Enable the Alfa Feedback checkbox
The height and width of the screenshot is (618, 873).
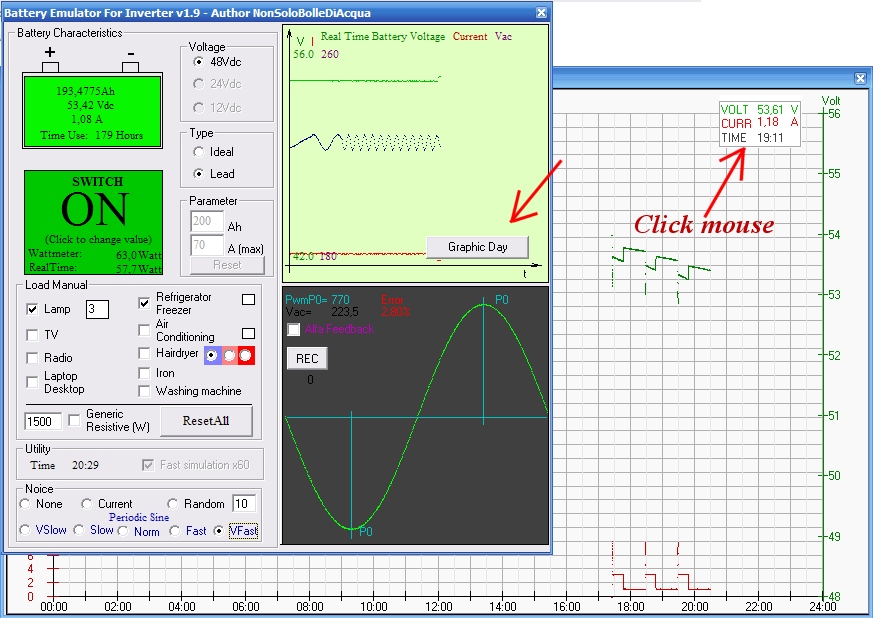tap(294, 329)
